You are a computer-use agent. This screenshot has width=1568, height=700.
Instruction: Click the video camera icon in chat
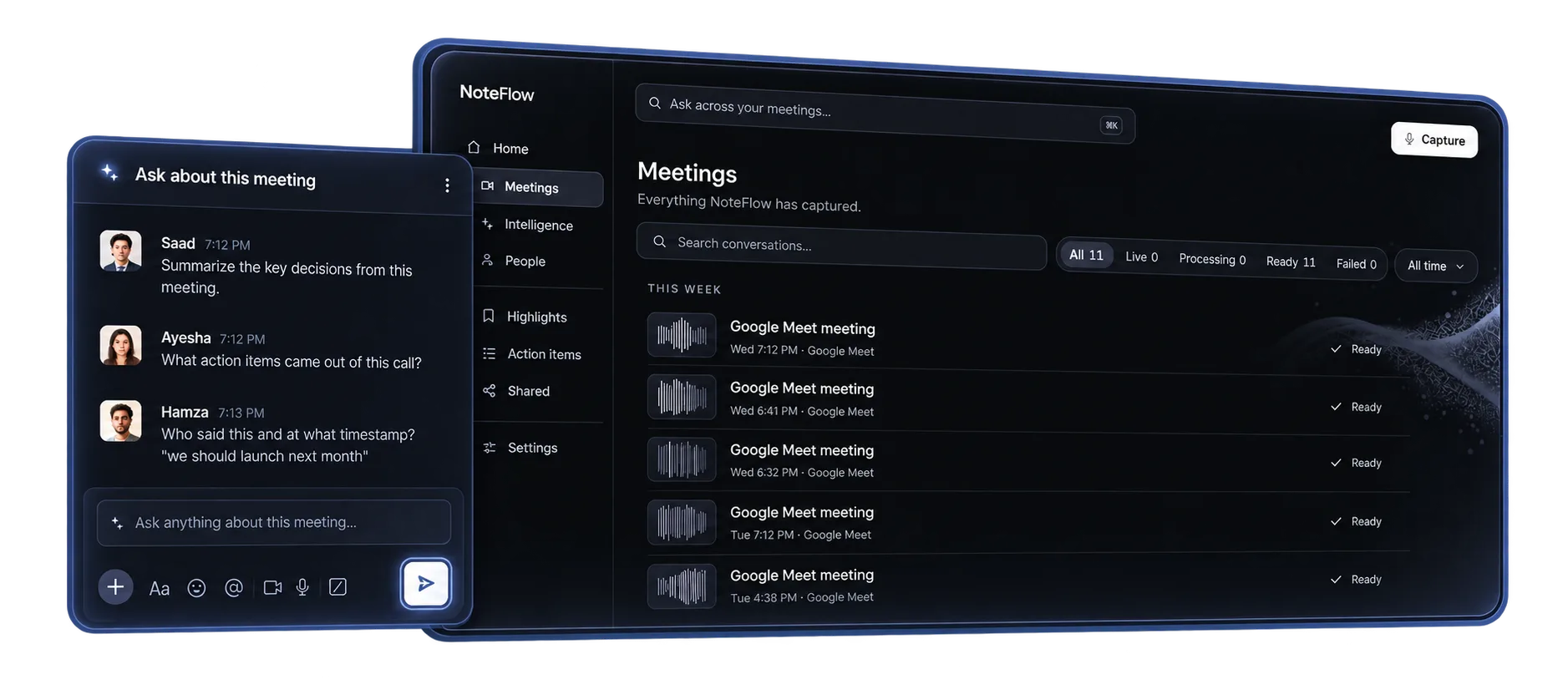pos(272,588)
